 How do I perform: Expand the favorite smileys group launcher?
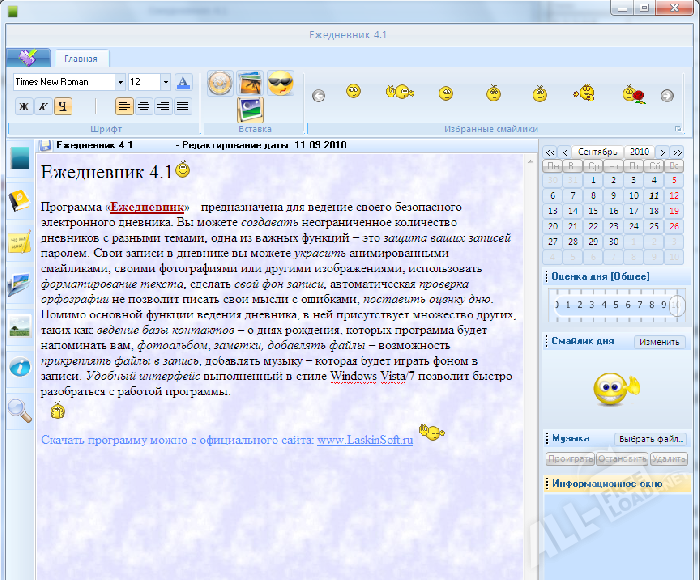coord(679,128)
